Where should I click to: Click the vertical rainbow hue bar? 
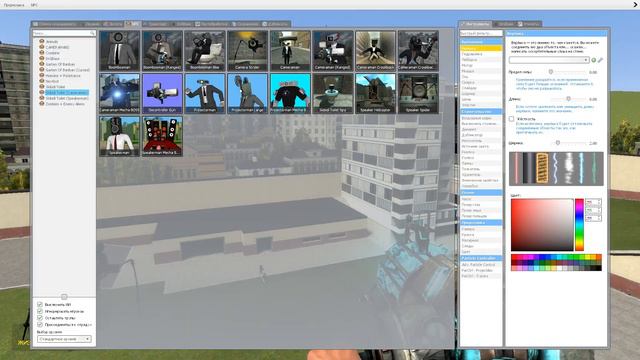(x=579, y=224)
